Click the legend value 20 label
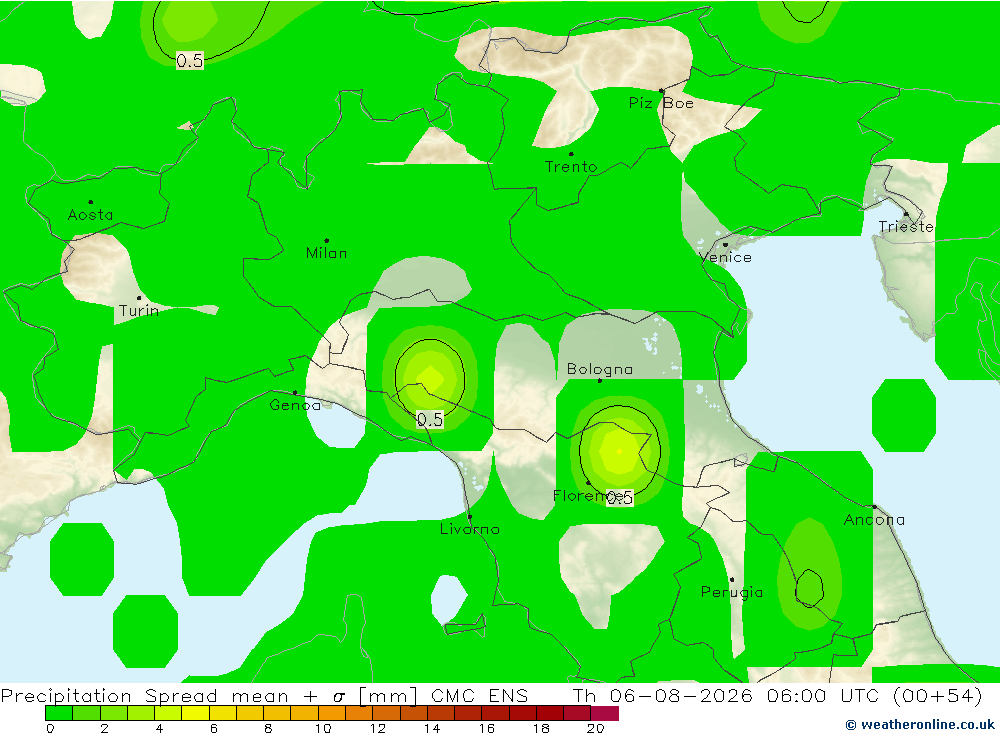1000x733 pixels. (x=595, y=727)
